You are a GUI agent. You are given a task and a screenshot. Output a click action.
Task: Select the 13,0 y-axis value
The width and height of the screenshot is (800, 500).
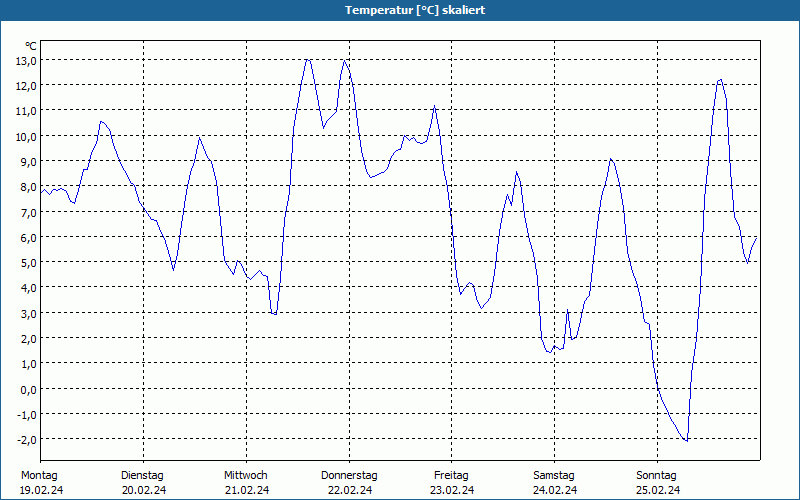(27, 61)
